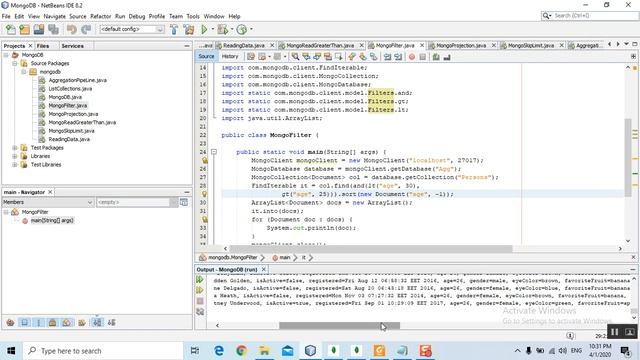Click the Windows Start button

pos(11,351)
